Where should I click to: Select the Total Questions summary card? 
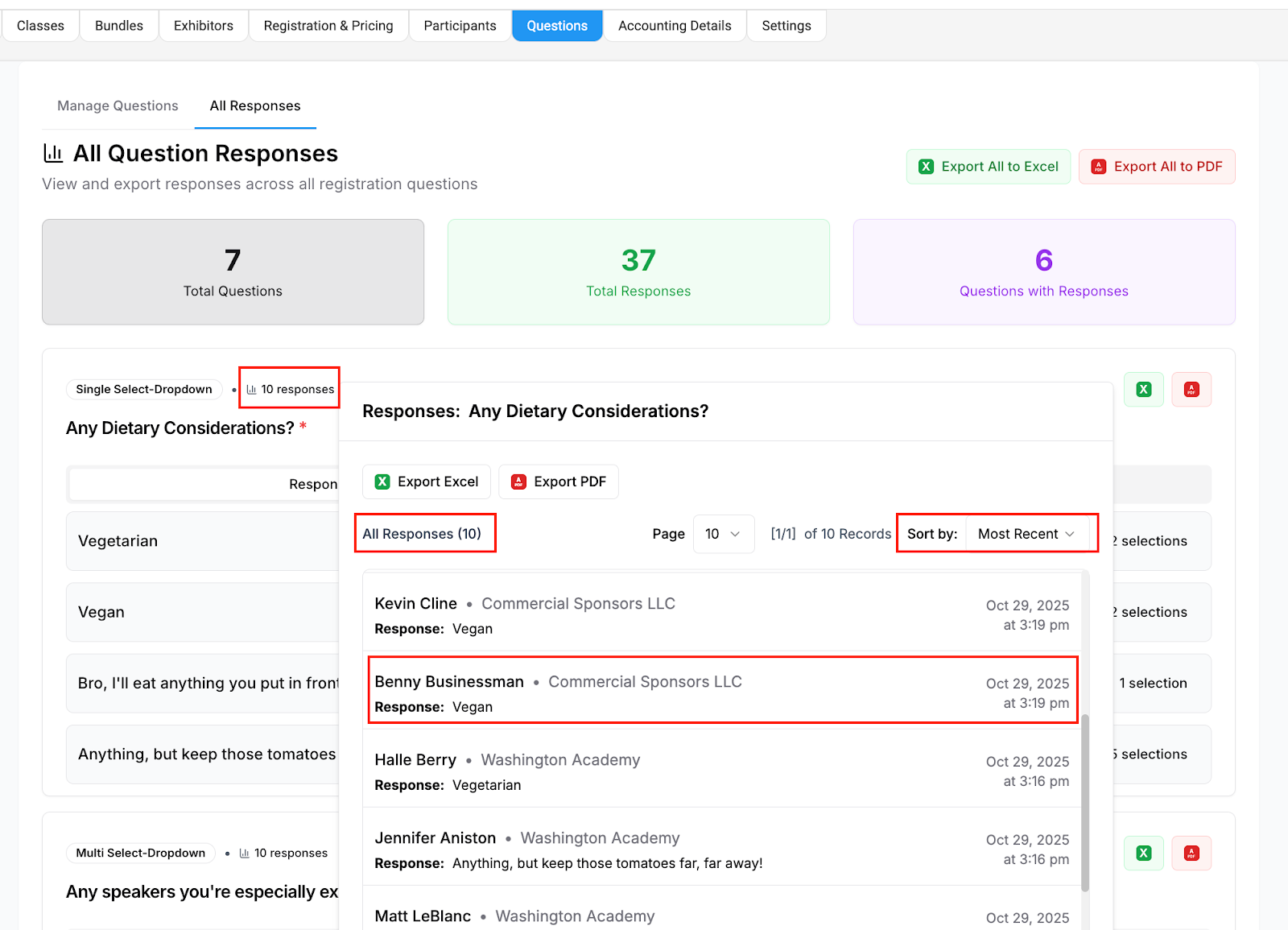233,272
